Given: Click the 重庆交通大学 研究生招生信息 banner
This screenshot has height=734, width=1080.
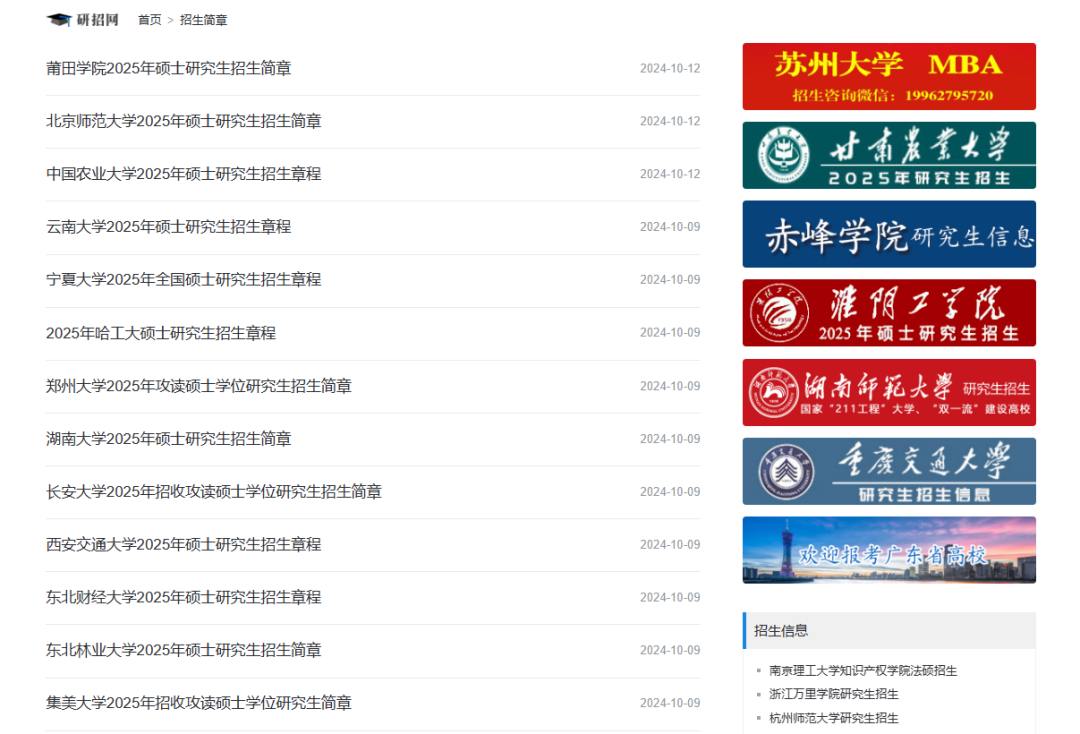Looking at the screenshot, I should pos(889,472).
